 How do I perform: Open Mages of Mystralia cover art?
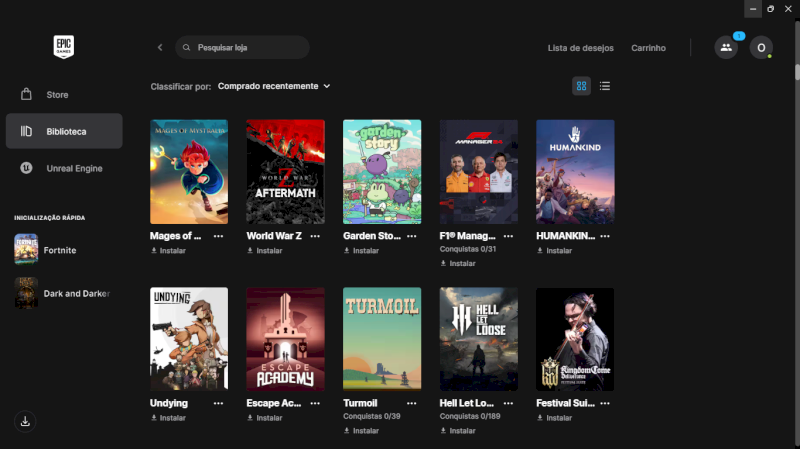click(189, 171)
